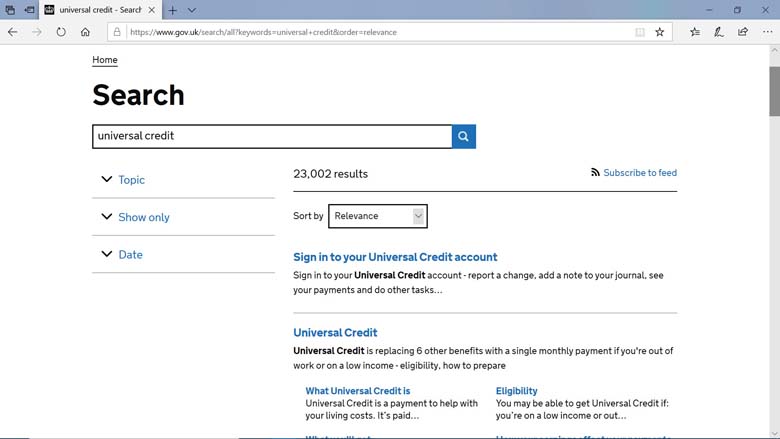Select the universal credit Search tab
The height and width of the screenshot is (439, 780).
pyautogui.click(x=97, y=10)
